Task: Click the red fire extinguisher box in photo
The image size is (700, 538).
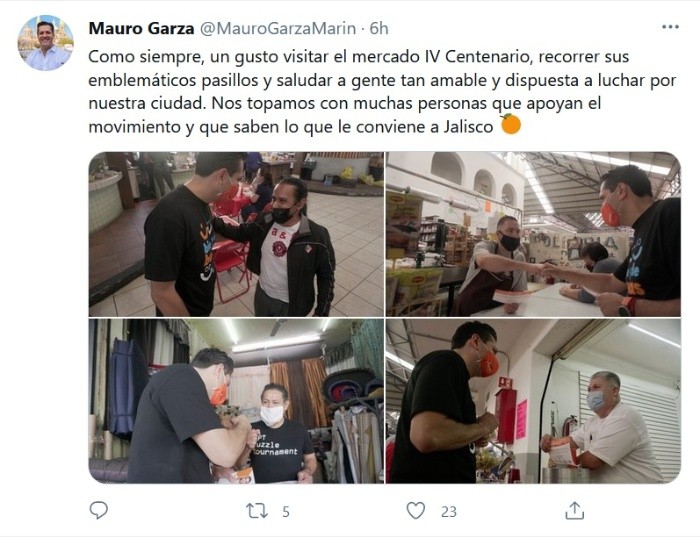Action: pos(505,414)
